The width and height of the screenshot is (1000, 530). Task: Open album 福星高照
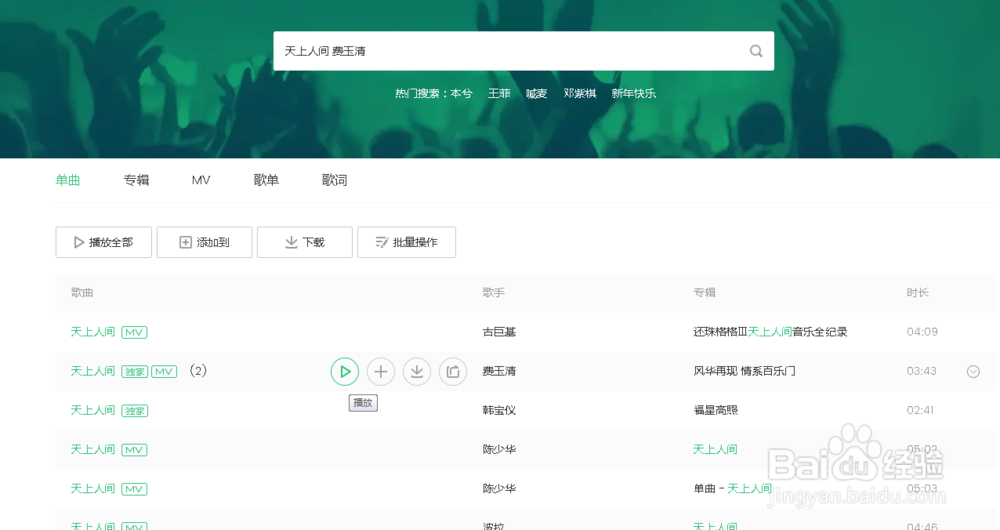point(716,410)
